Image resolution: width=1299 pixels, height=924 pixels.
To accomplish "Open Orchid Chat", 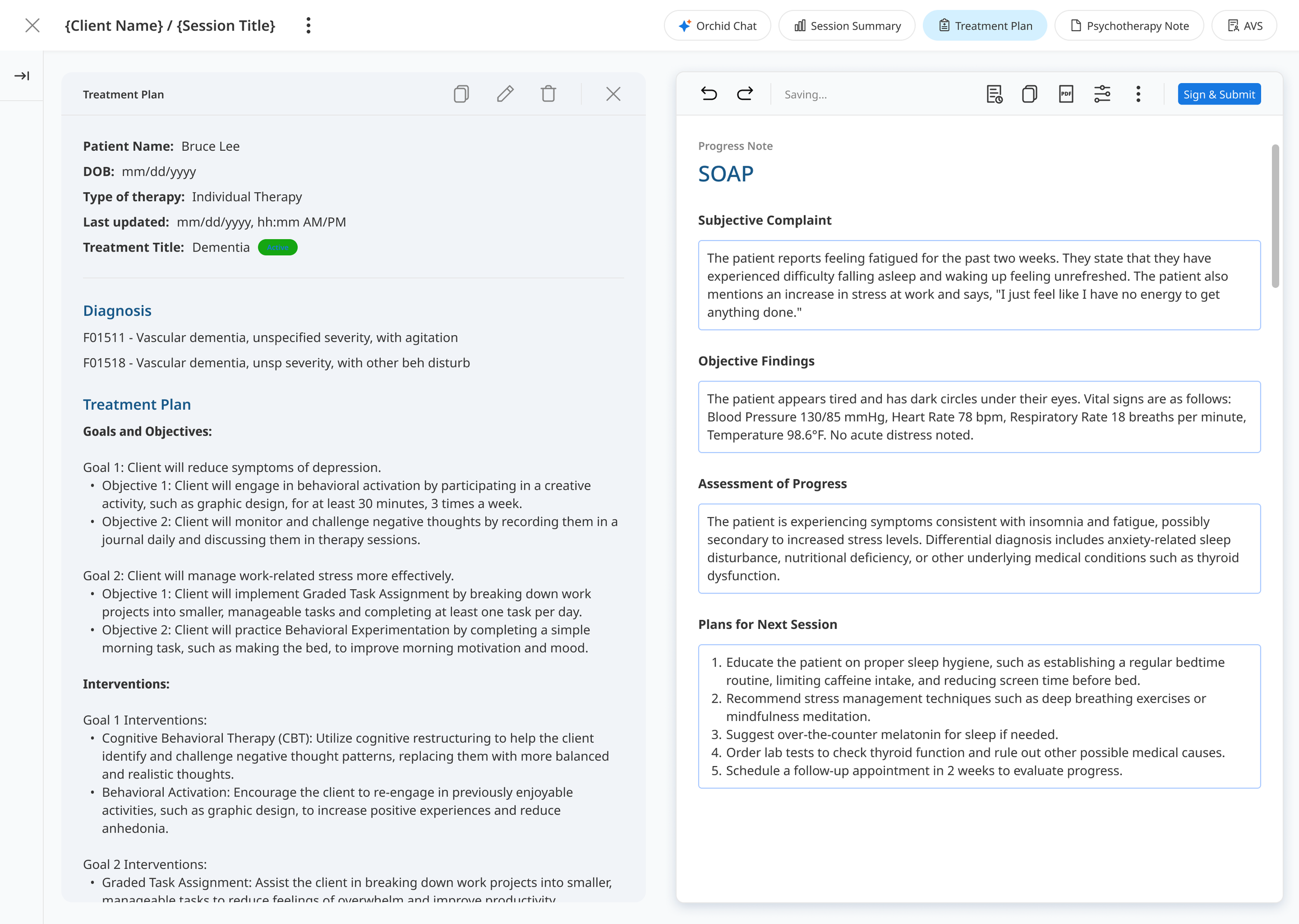I will [717, 25].
